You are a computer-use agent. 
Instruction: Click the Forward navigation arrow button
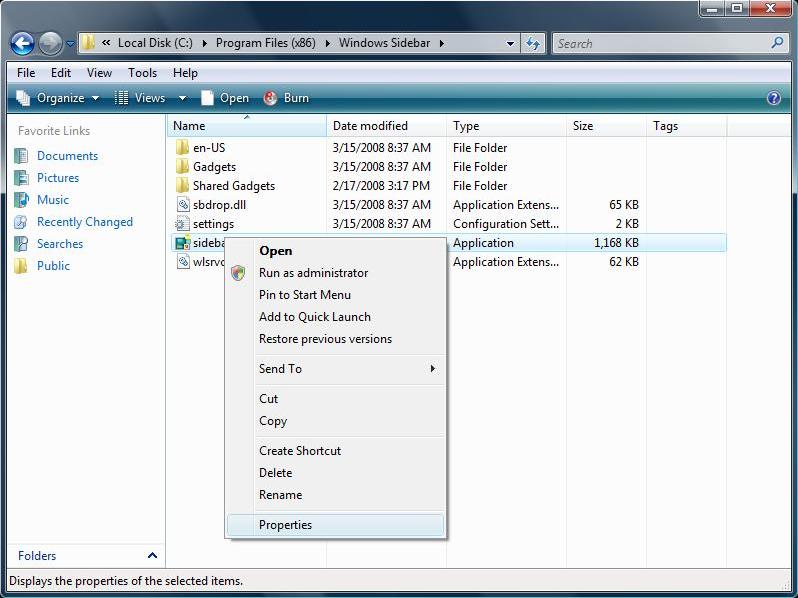(x=50, y=44)
